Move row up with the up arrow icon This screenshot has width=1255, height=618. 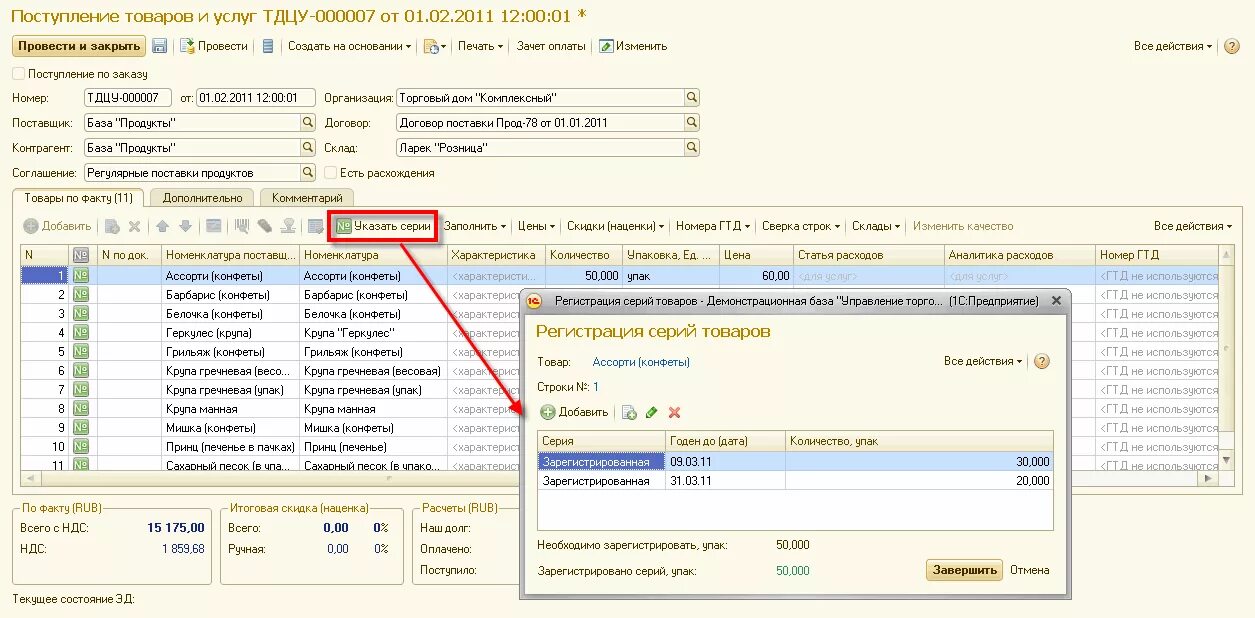tap(162, 226)
